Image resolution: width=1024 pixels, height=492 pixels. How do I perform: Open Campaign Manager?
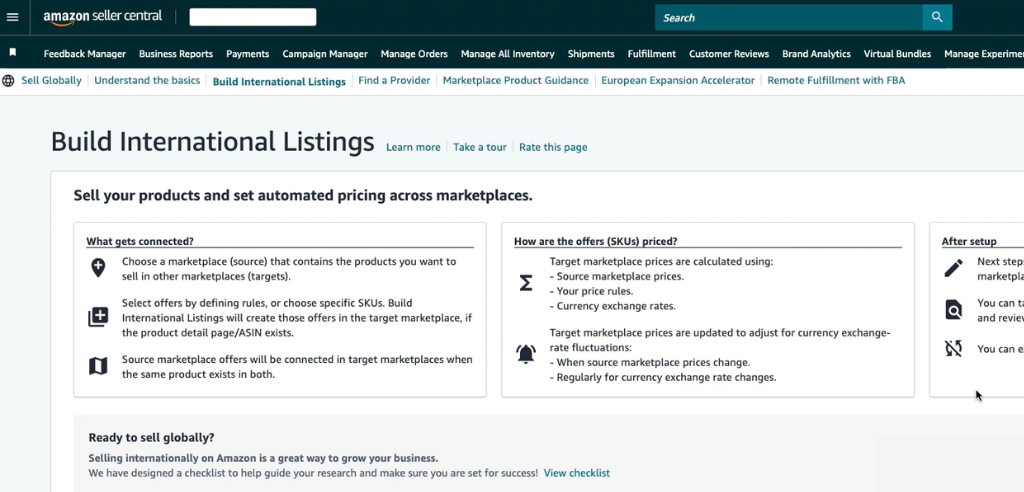pos(325,54)
